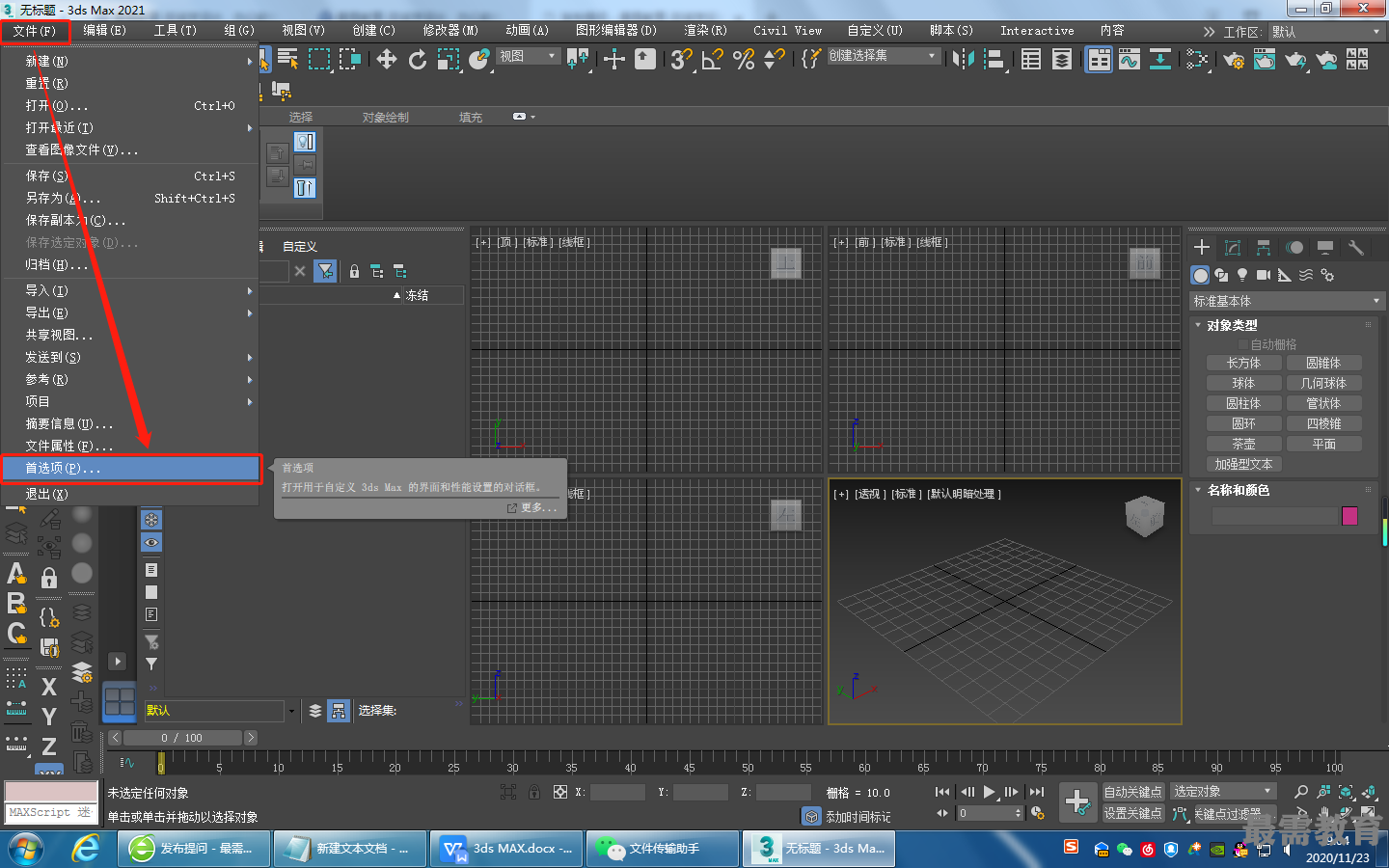Open Rendered Frame Window icon

pos(1265,60)
